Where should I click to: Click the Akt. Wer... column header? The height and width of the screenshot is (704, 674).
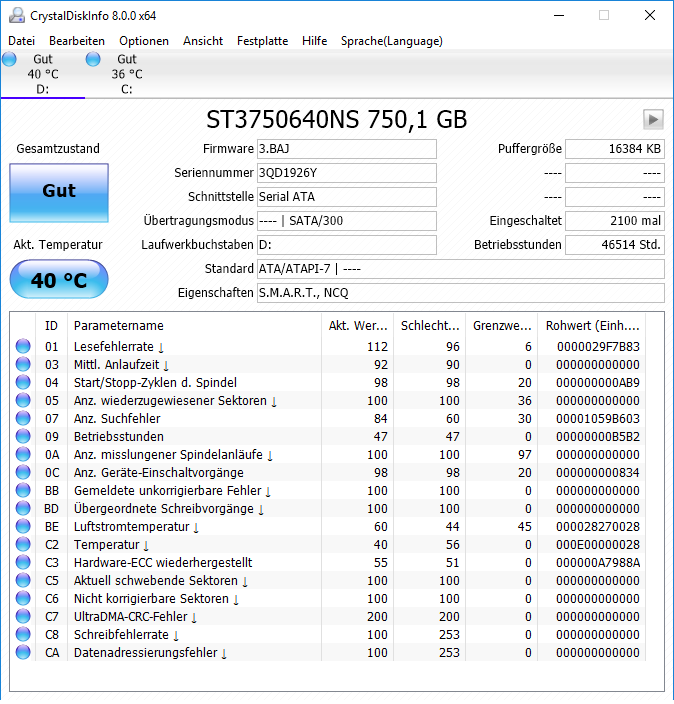pos(357,326)
